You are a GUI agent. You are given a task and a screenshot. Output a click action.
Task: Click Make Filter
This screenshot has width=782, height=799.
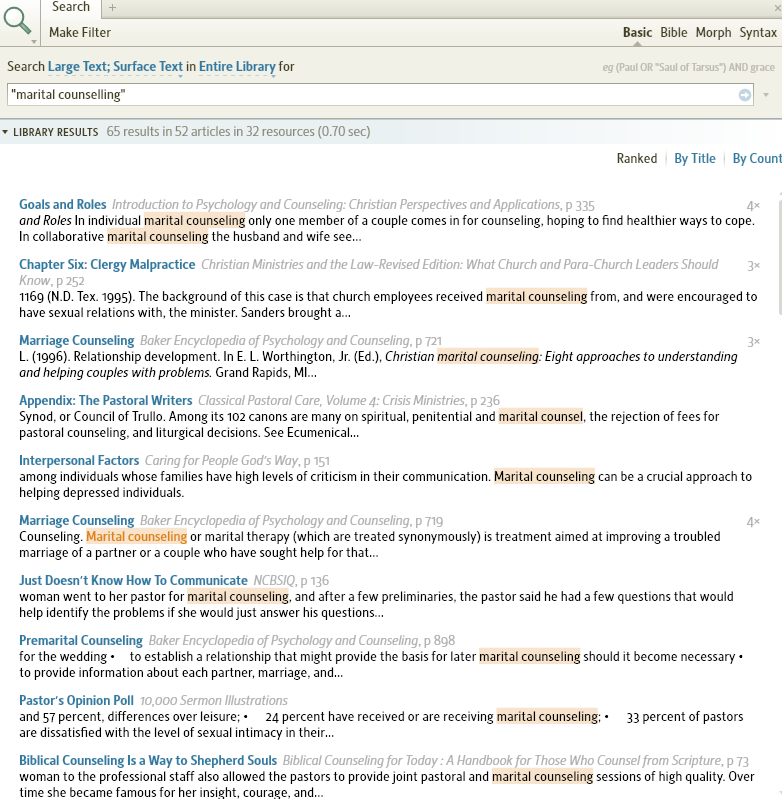point(80,33)
